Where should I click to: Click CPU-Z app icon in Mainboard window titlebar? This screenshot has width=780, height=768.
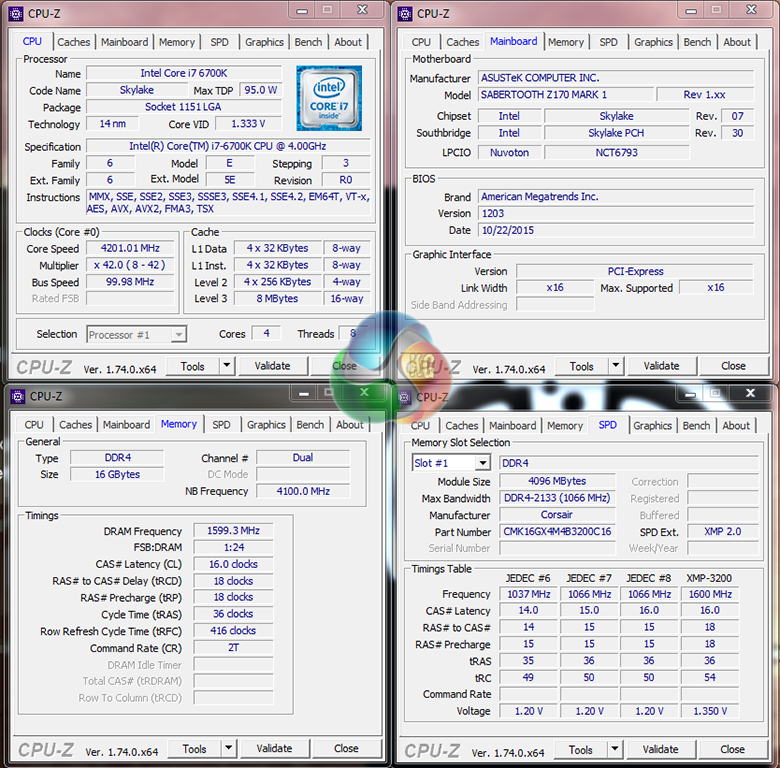tap(405, 14)
